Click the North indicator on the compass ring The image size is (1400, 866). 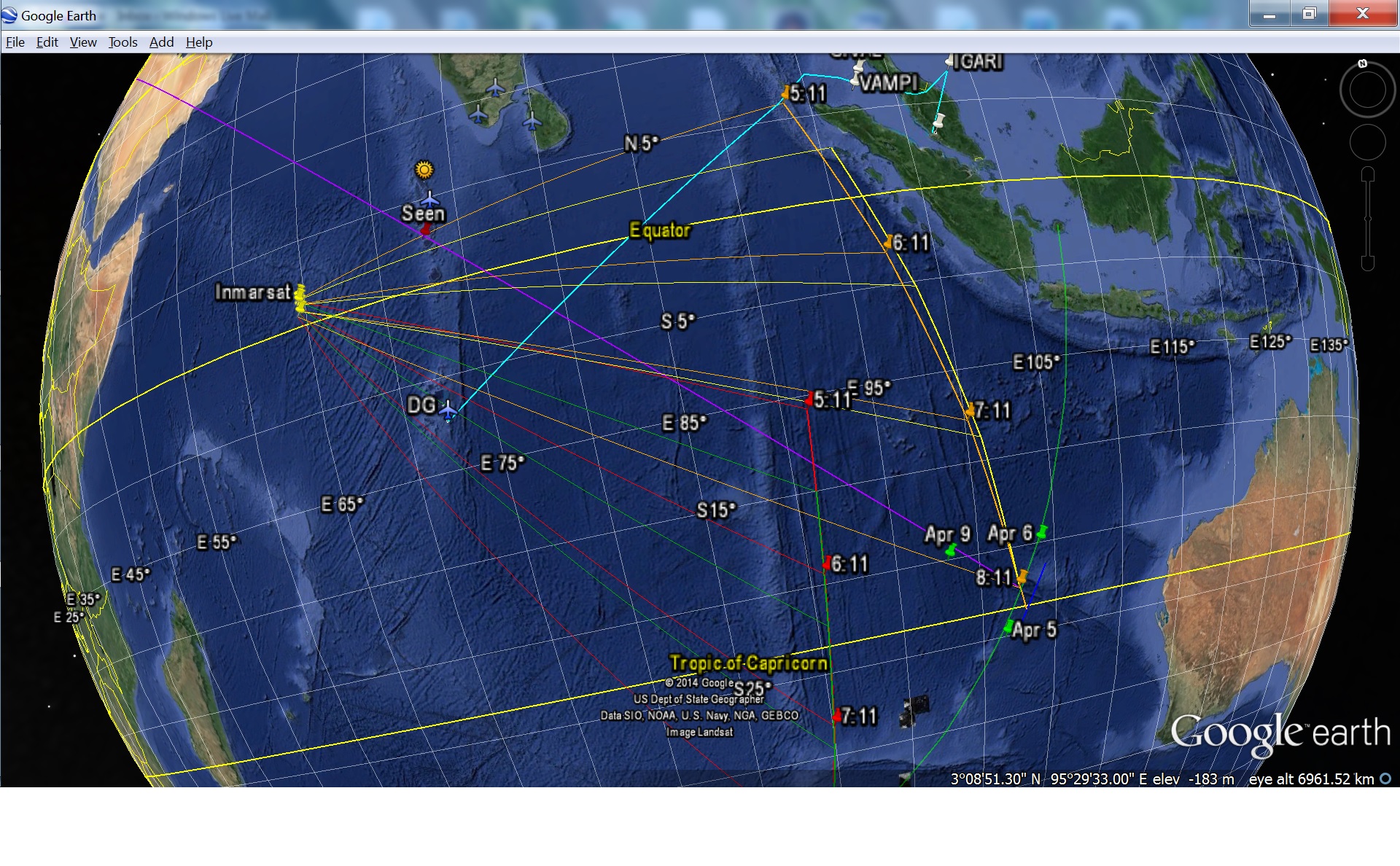coord(1362,64)
